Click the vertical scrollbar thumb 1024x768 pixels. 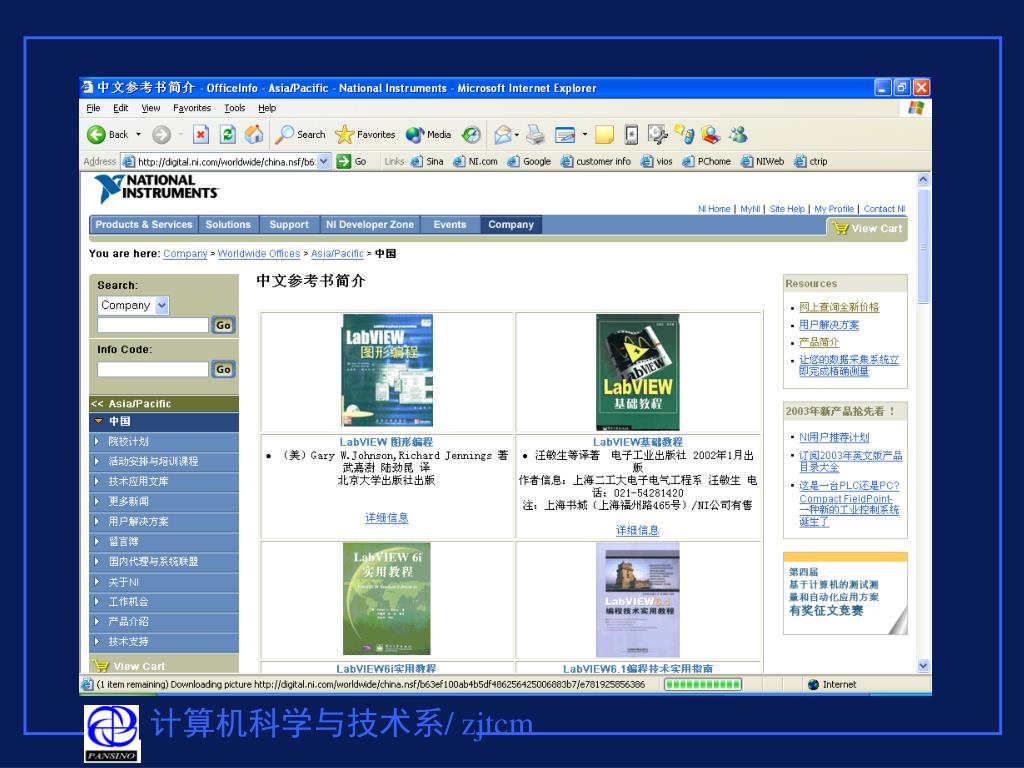coord(923,246)
